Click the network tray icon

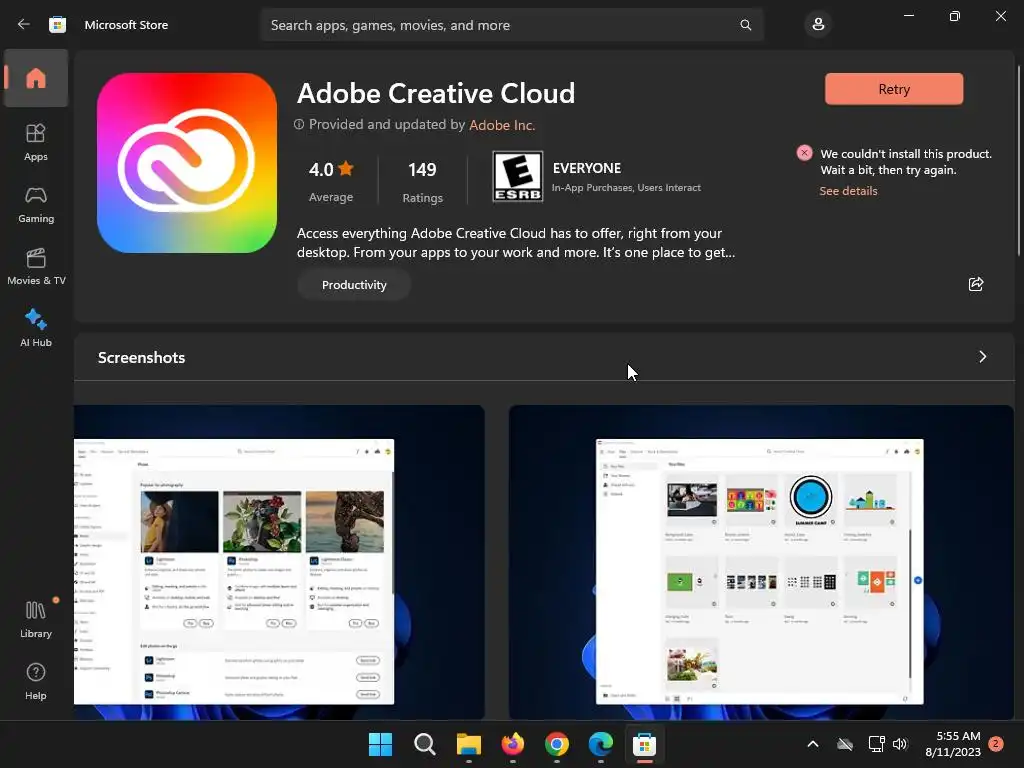pos(876,744)
